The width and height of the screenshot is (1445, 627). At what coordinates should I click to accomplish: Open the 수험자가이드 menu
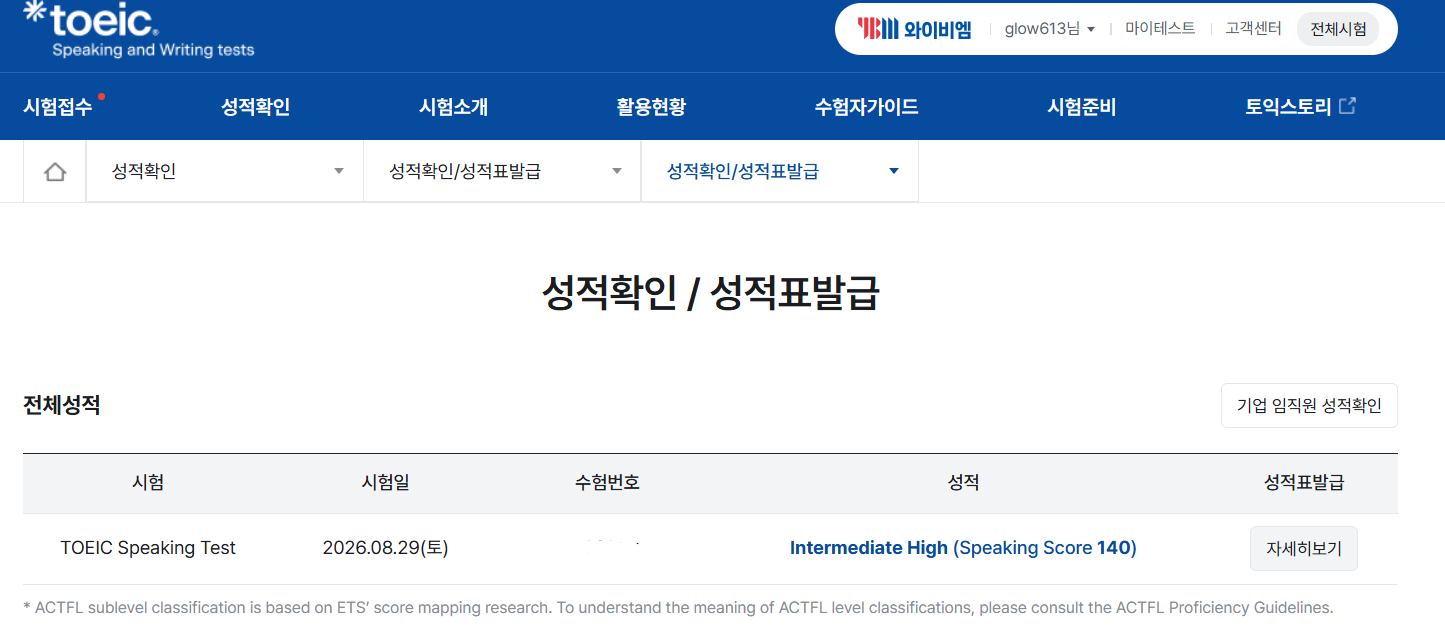[x=867, y=107]
